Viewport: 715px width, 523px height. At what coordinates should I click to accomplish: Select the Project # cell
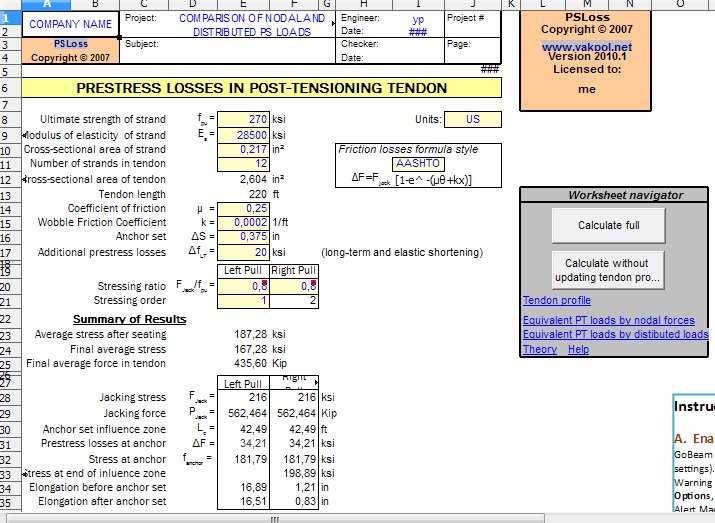(x=472, y=24)
